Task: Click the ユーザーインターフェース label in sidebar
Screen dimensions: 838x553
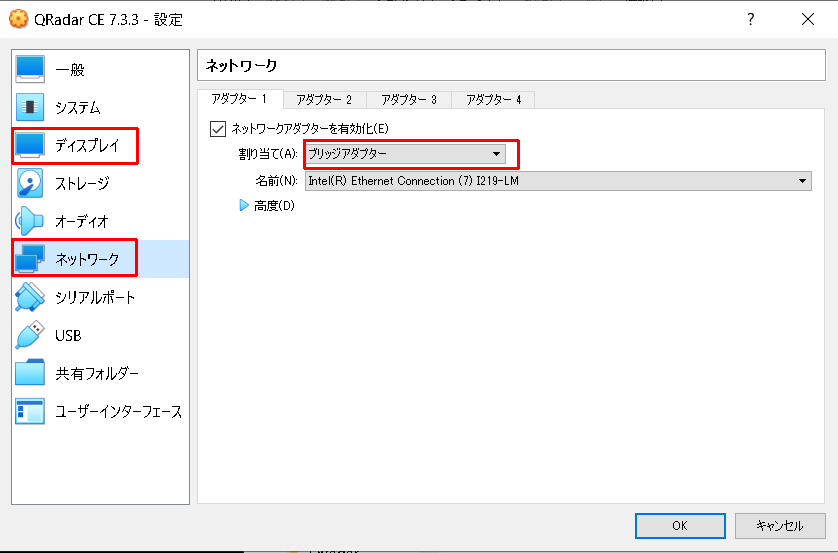Action: click(x=119, y=411)
